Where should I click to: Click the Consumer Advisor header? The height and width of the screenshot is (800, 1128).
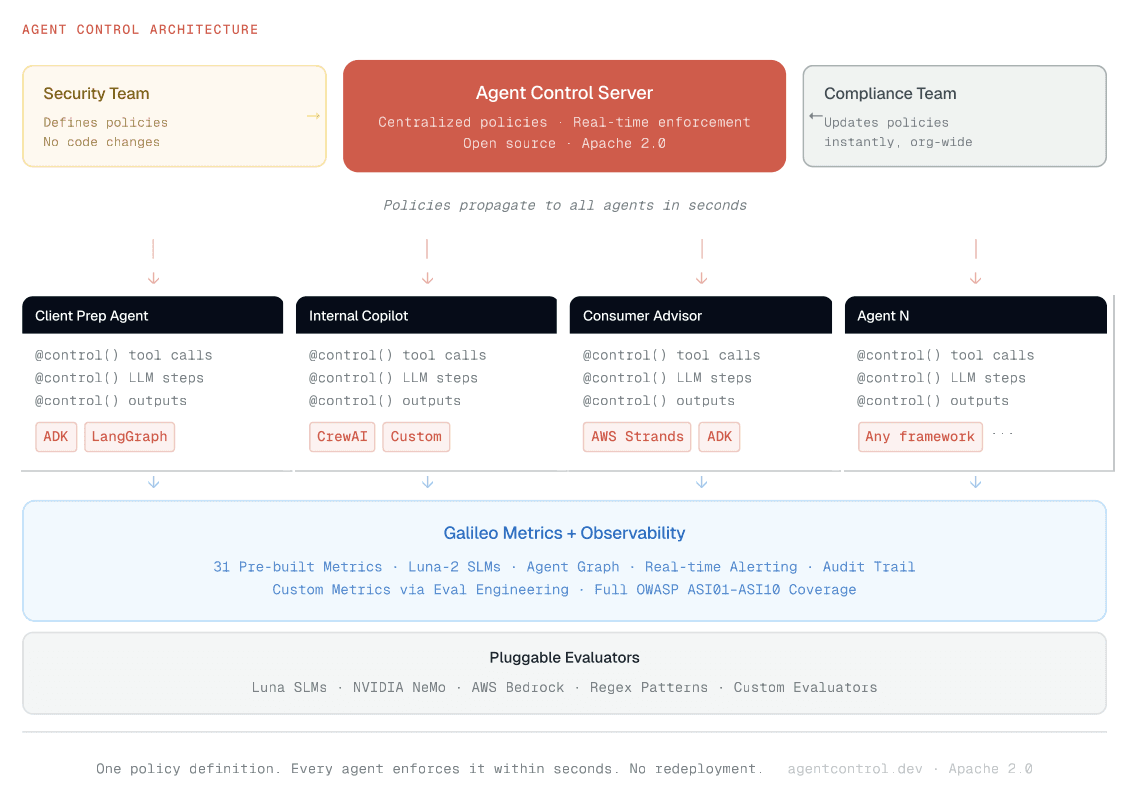tap(701, 315)
